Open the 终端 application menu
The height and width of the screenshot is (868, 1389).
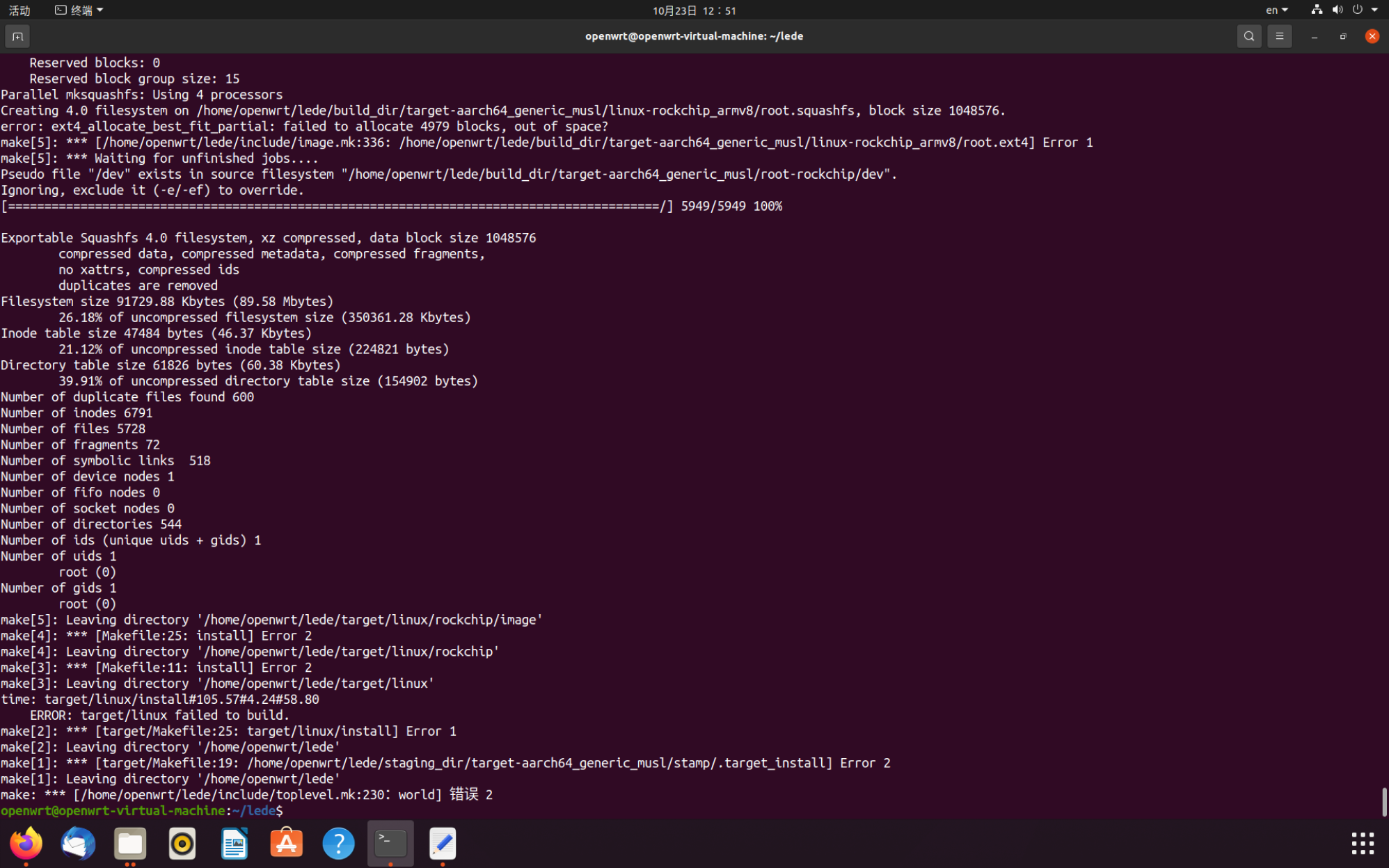75,10
